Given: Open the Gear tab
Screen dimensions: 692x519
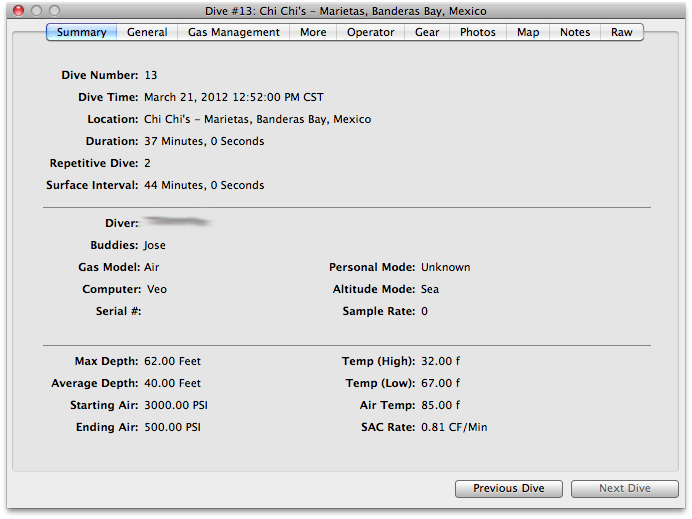Looking at the screenshot, I should click(x=427, y=32).
